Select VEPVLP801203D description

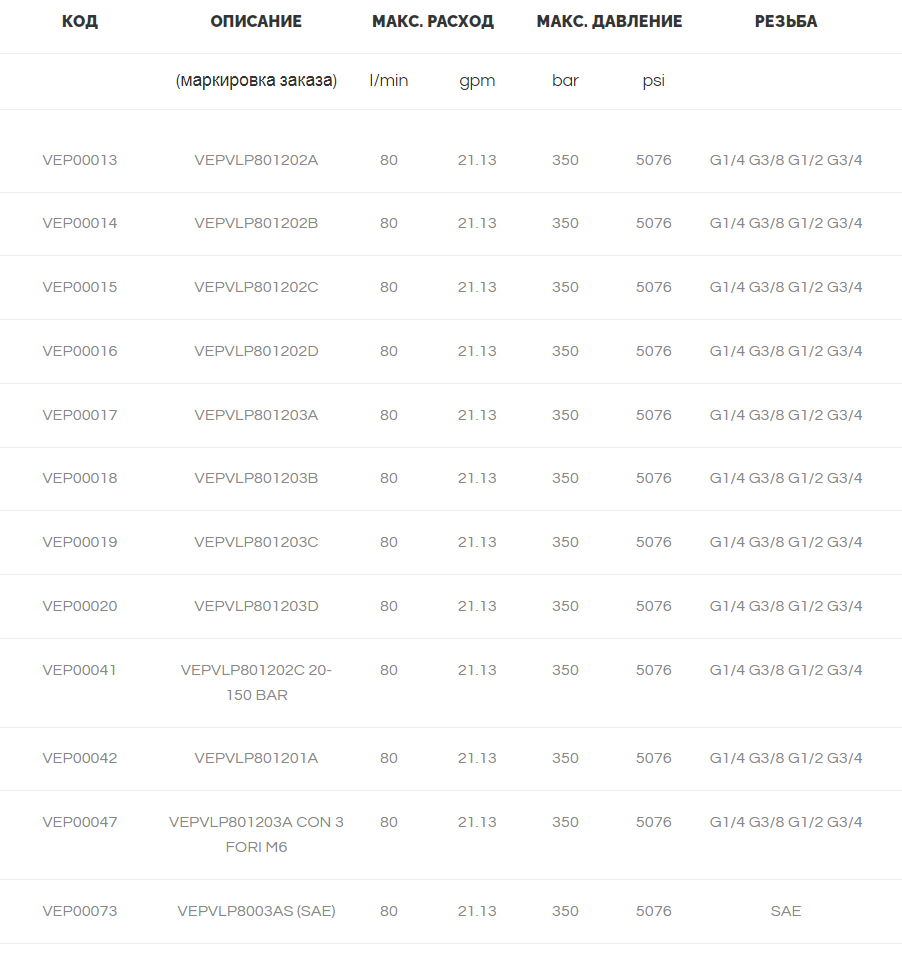coord(256,607)
